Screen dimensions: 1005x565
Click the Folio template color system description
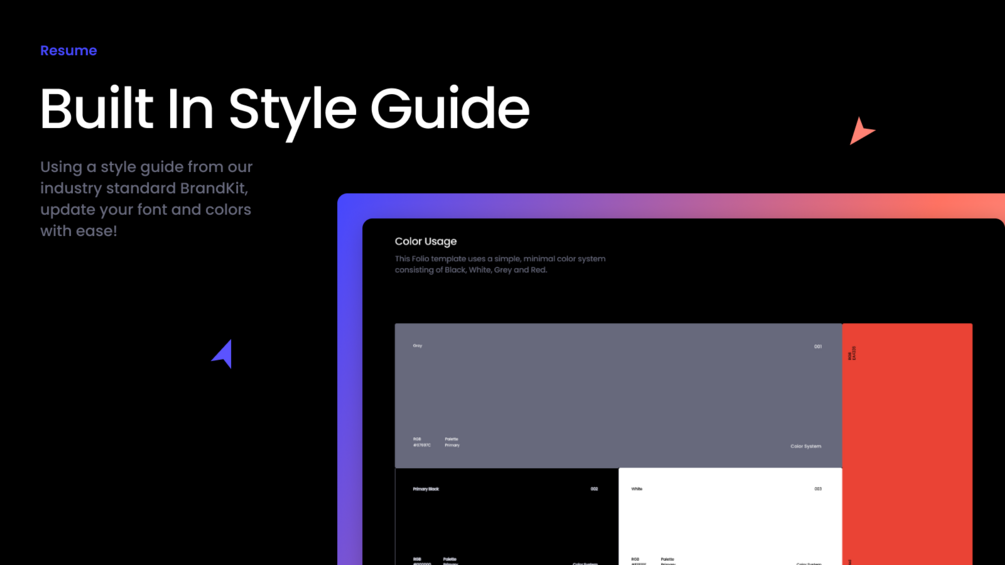[x=500, y=265]
